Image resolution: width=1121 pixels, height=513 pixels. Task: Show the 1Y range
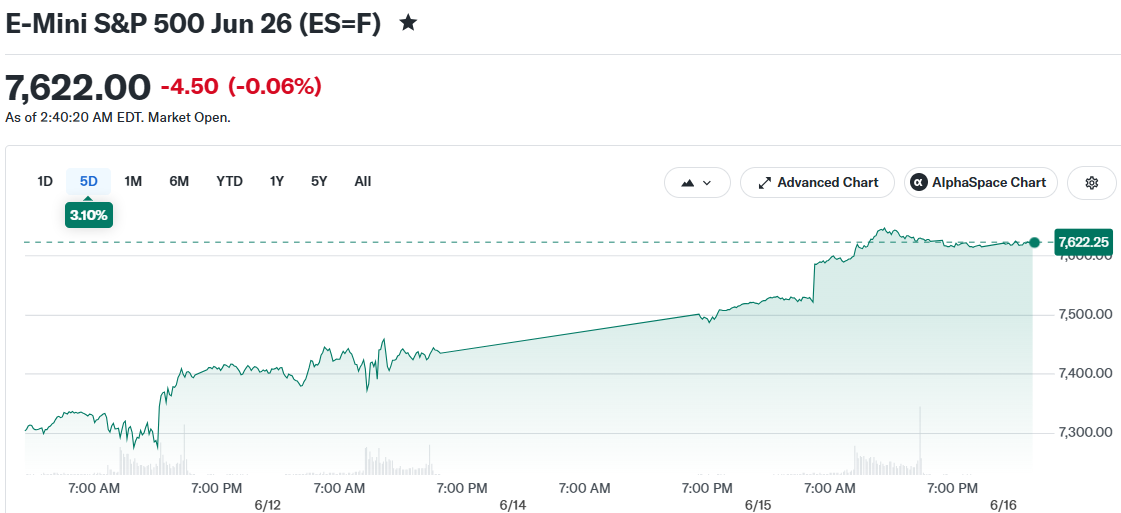277,181
